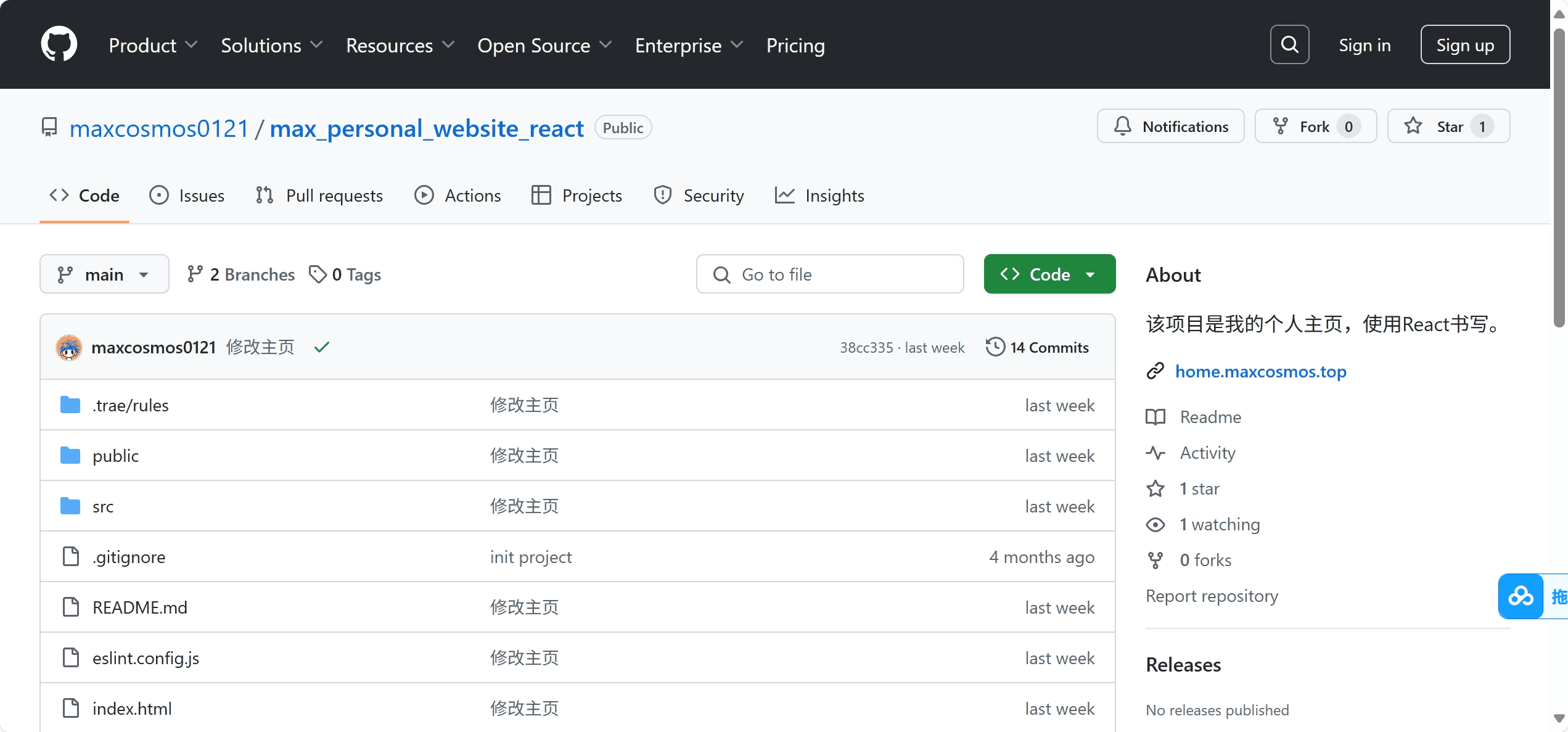Open the maxcosmos0121 owner profile link
The image size is (1568, 732).
point(159,128)
